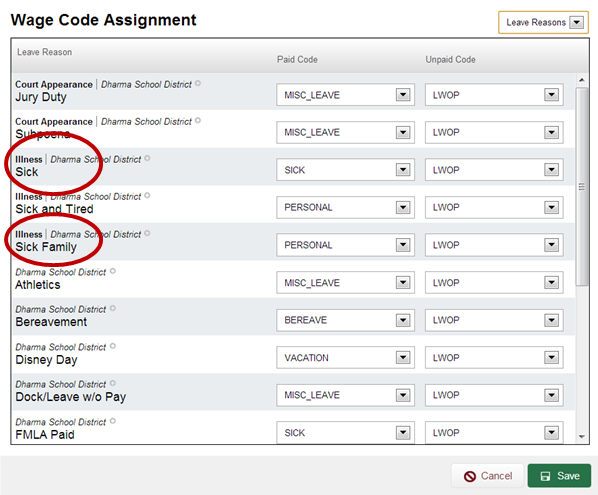Open Unpaid Code dropdown for Sick Family
598x495 pixels.
494,245
